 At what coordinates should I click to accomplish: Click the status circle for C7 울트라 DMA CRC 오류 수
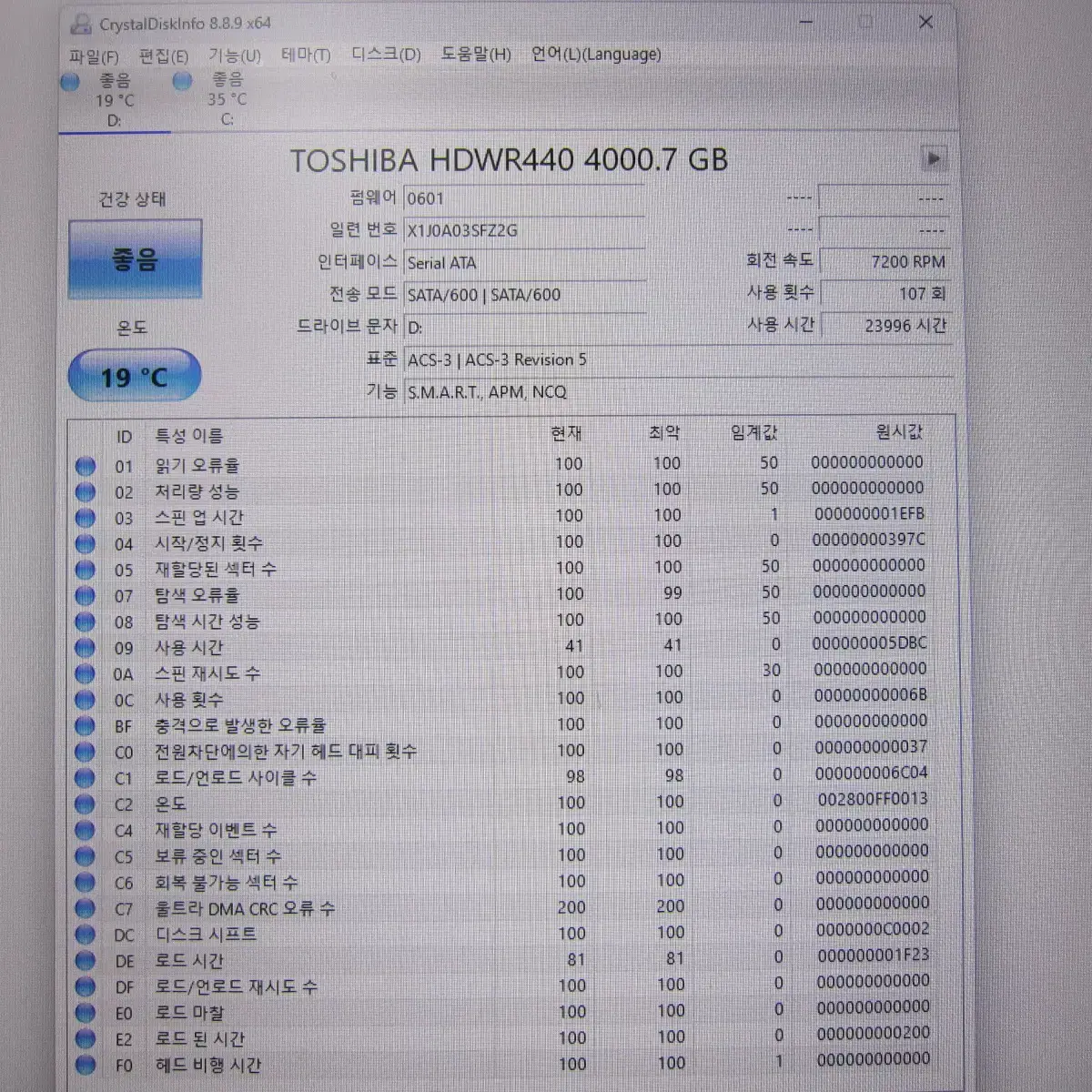point(86,908)
